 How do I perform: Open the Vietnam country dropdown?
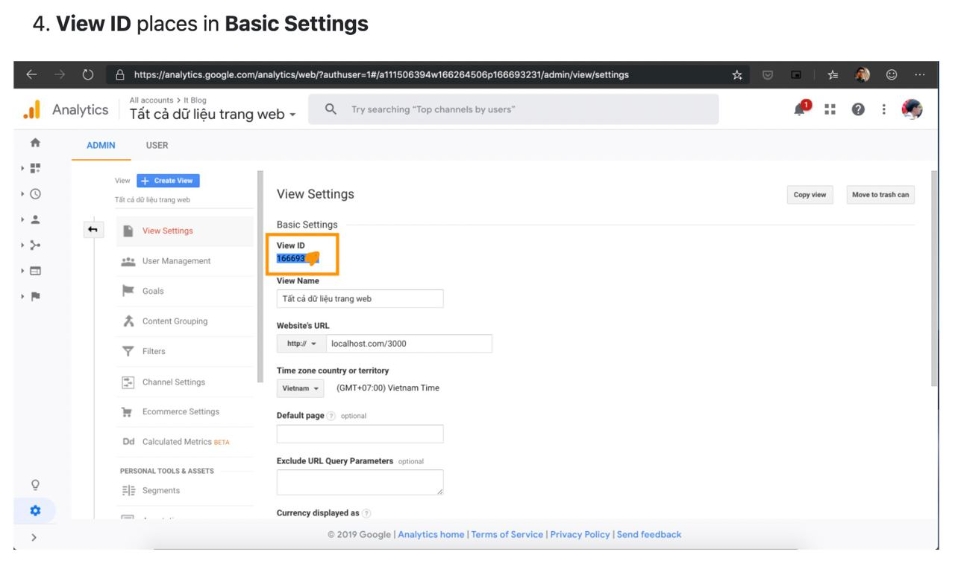point(300,388)
